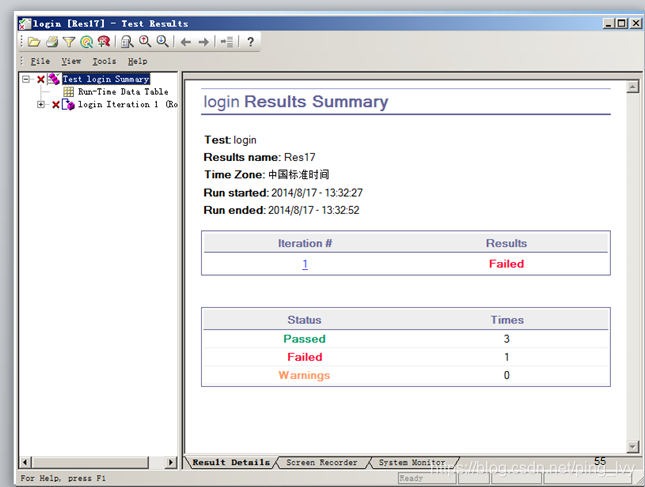The image size is (645, 487).
Task: Click red X beside login Iteration 1
Action: pos(56,104)
